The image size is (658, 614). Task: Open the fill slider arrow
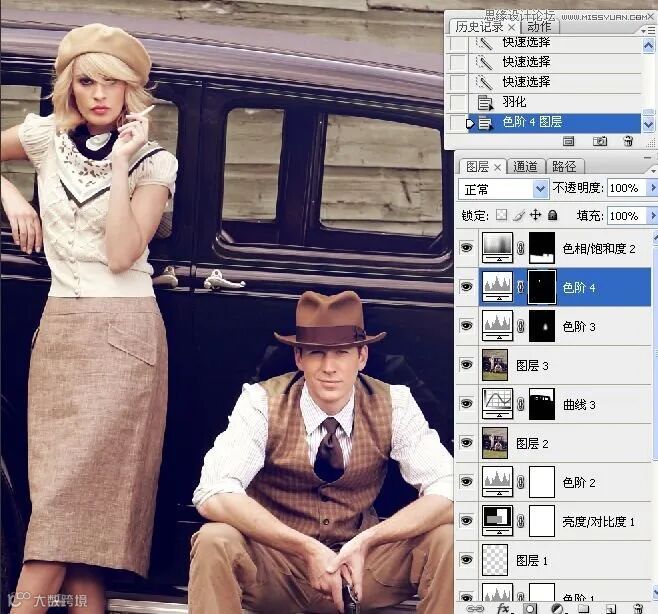tap(653, 216)
